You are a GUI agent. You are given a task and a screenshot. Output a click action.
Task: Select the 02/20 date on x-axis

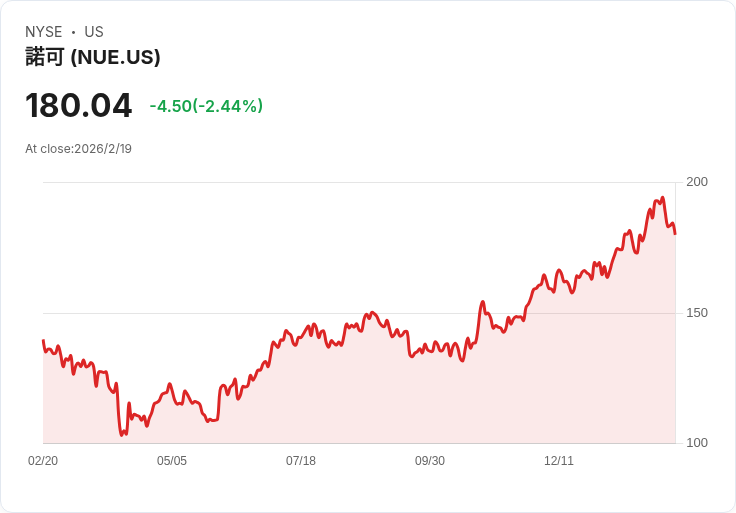pos(43,461)
